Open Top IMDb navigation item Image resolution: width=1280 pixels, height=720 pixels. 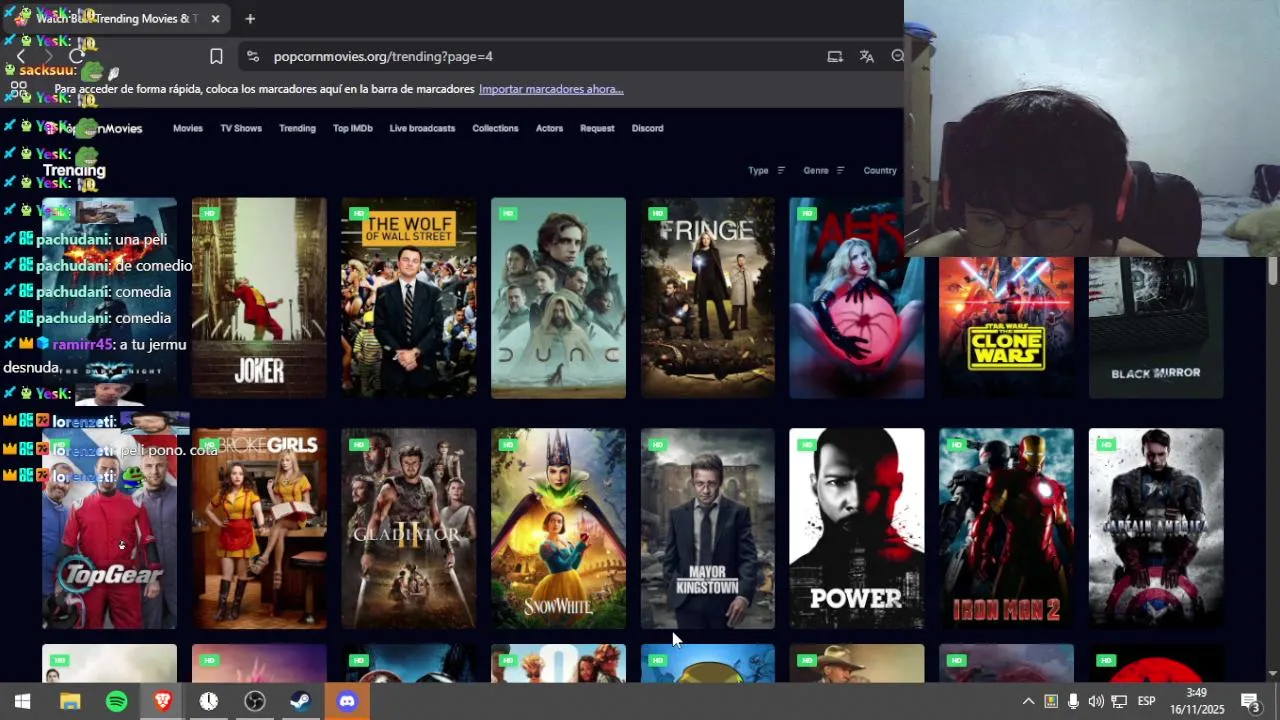click(x=353, y=128)
